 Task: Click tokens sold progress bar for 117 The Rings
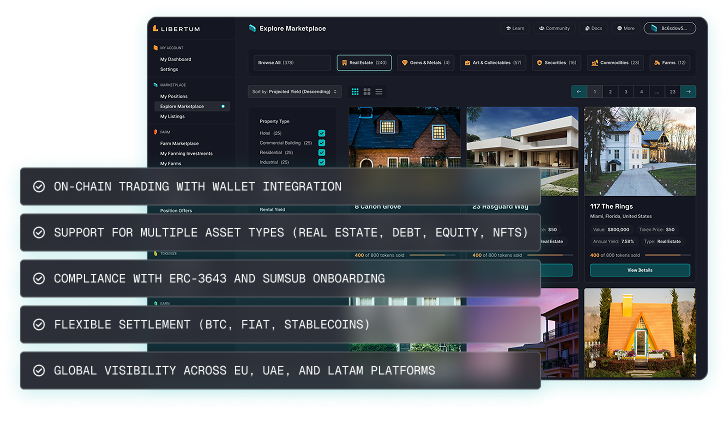coord(668,255)
